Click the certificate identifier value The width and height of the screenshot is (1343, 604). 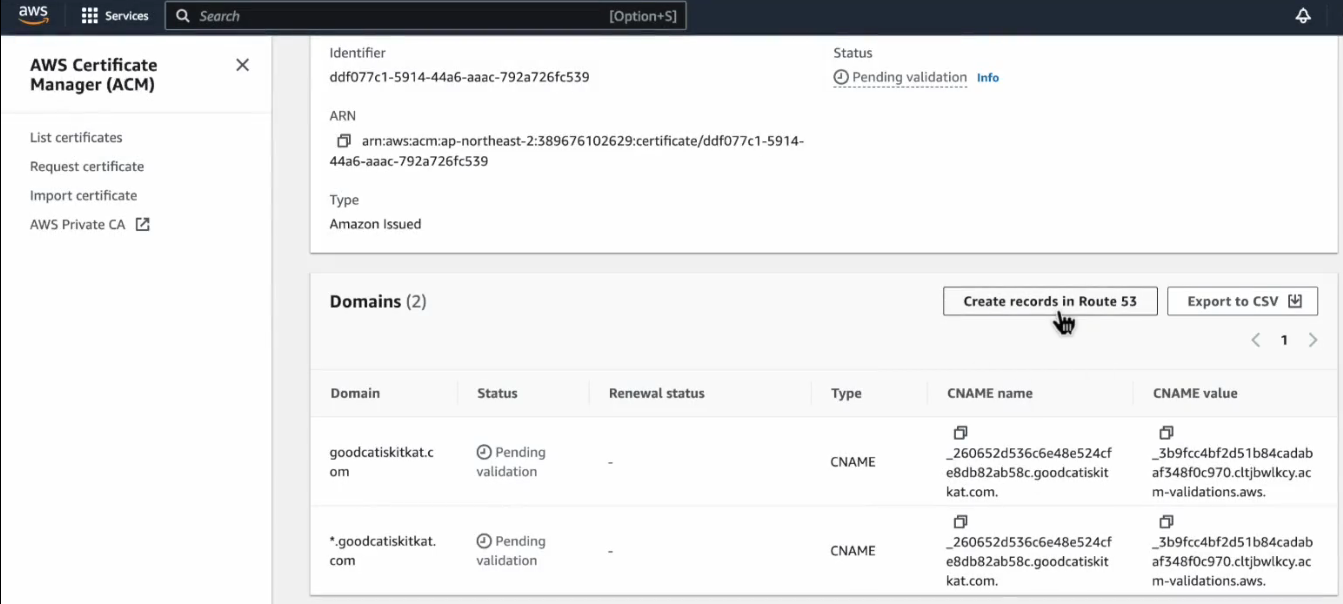pos(459,77)
